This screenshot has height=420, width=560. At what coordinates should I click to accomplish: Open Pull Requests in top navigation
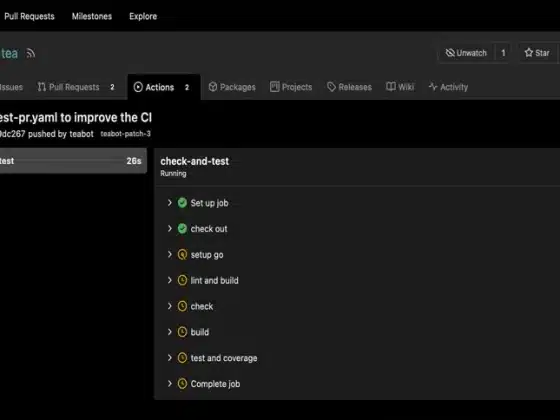point(29,16)
